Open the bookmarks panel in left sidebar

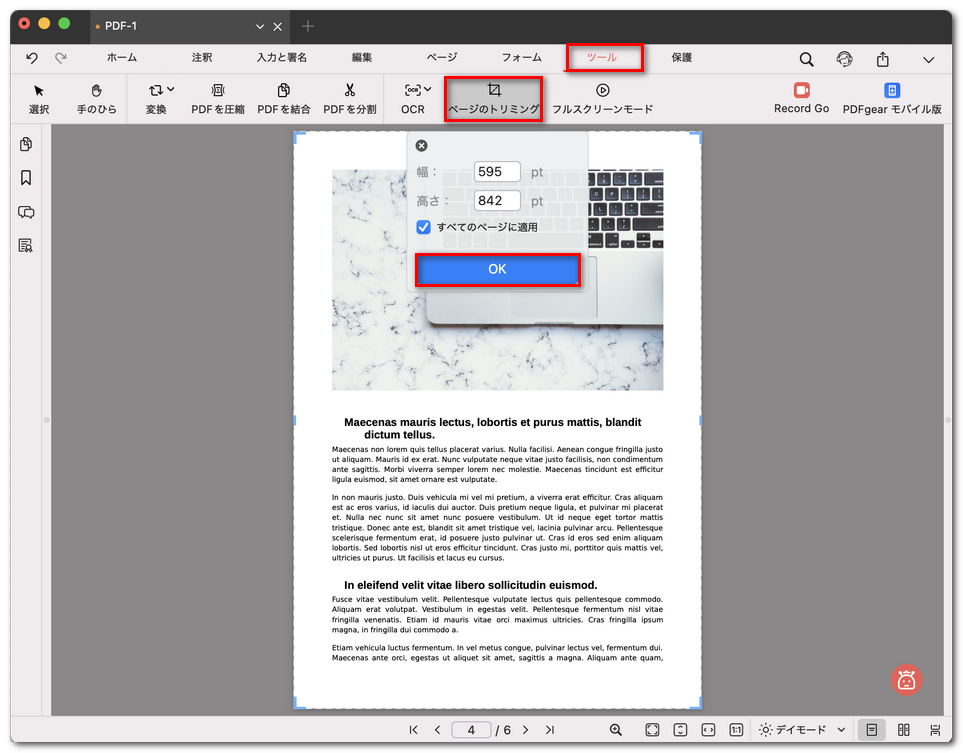(x=26, y=178)
